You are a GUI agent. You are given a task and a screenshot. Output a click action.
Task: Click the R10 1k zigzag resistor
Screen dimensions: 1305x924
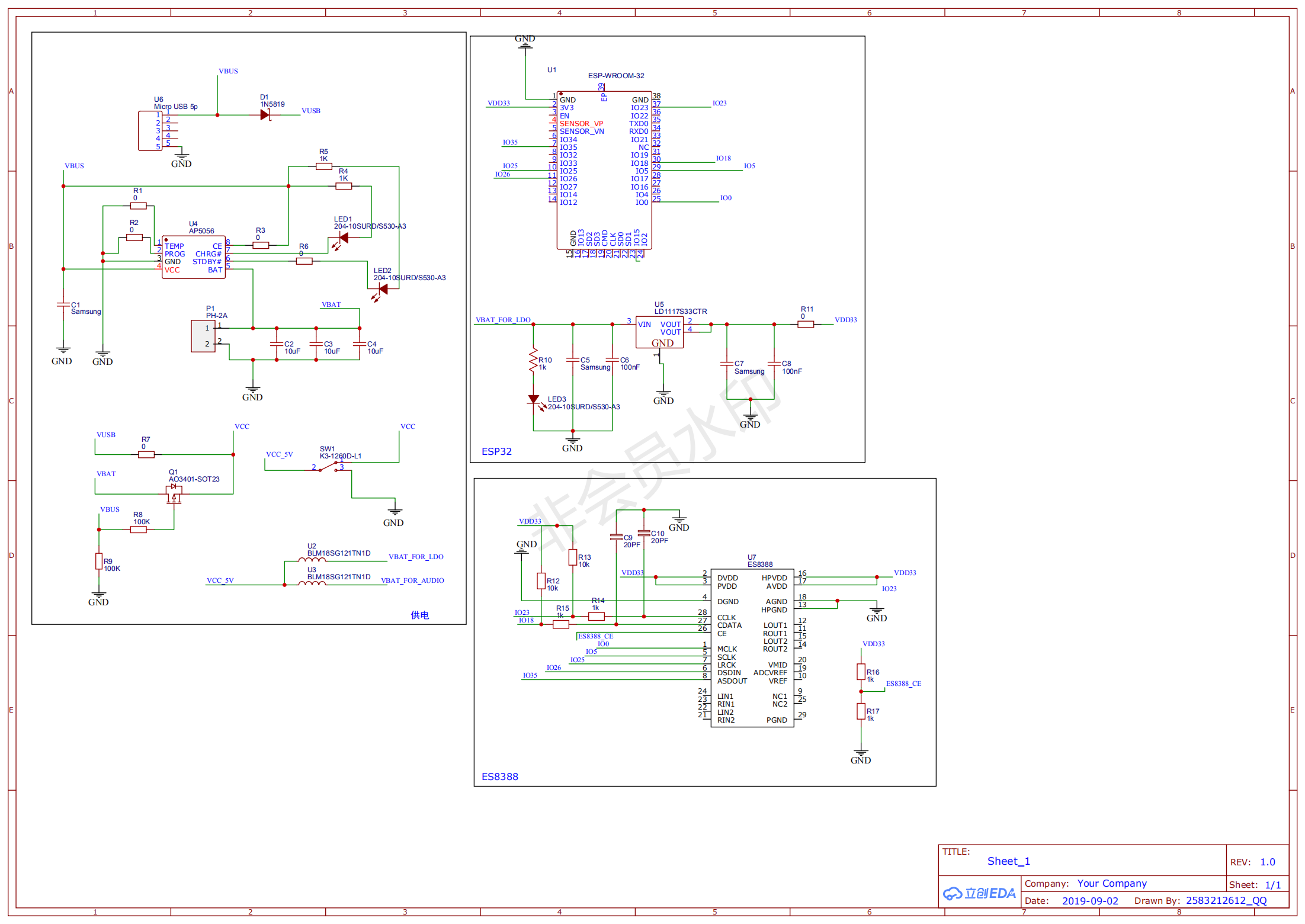[x=534, y=360]
